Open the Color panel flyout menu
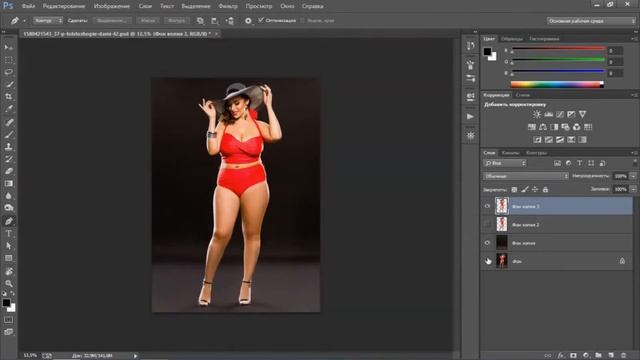This screenshot has height=360, width=640. tap(634, 39)
